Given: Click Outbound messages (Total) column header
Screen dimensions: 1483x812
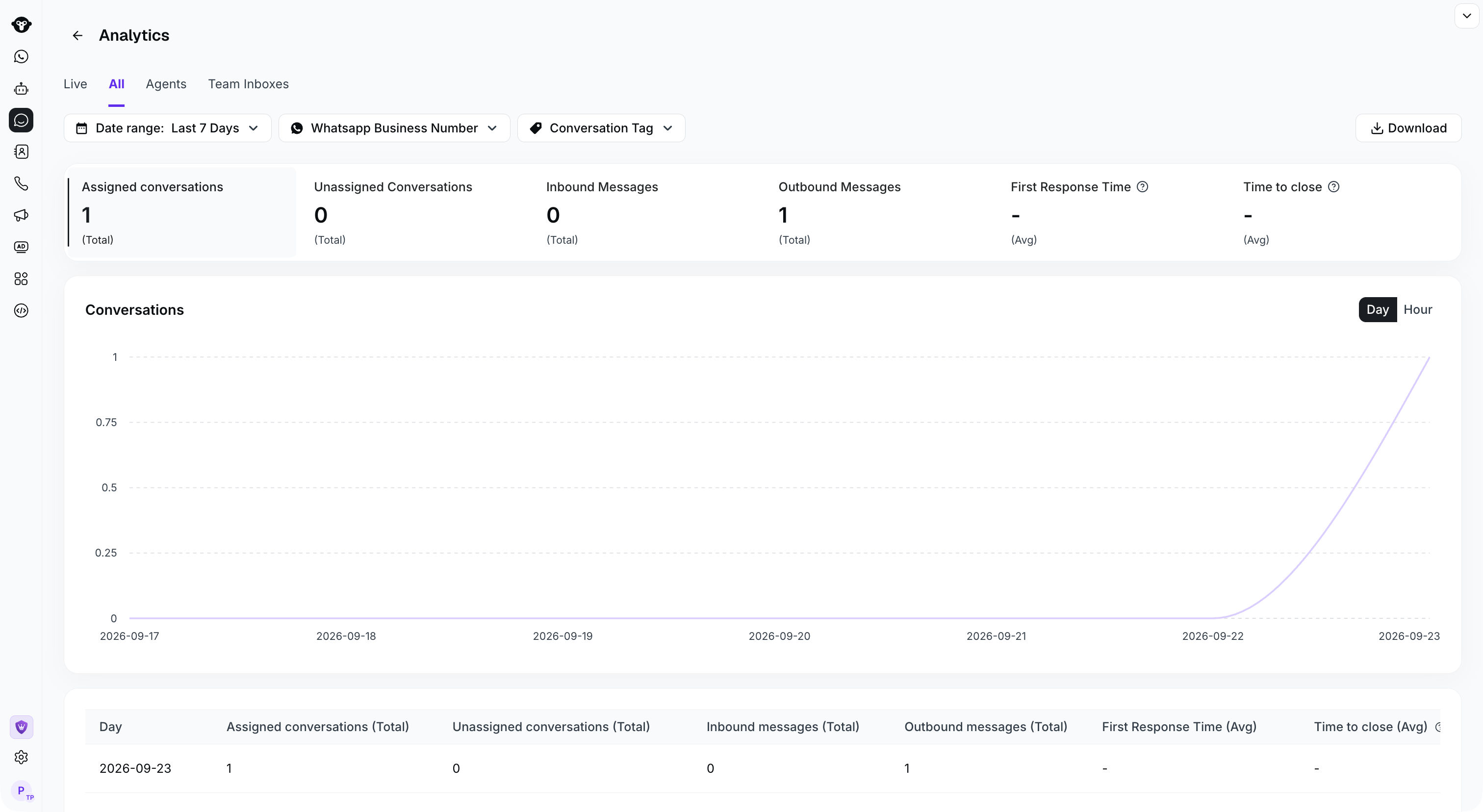Looking at the screenshot, I should point(986,727).
